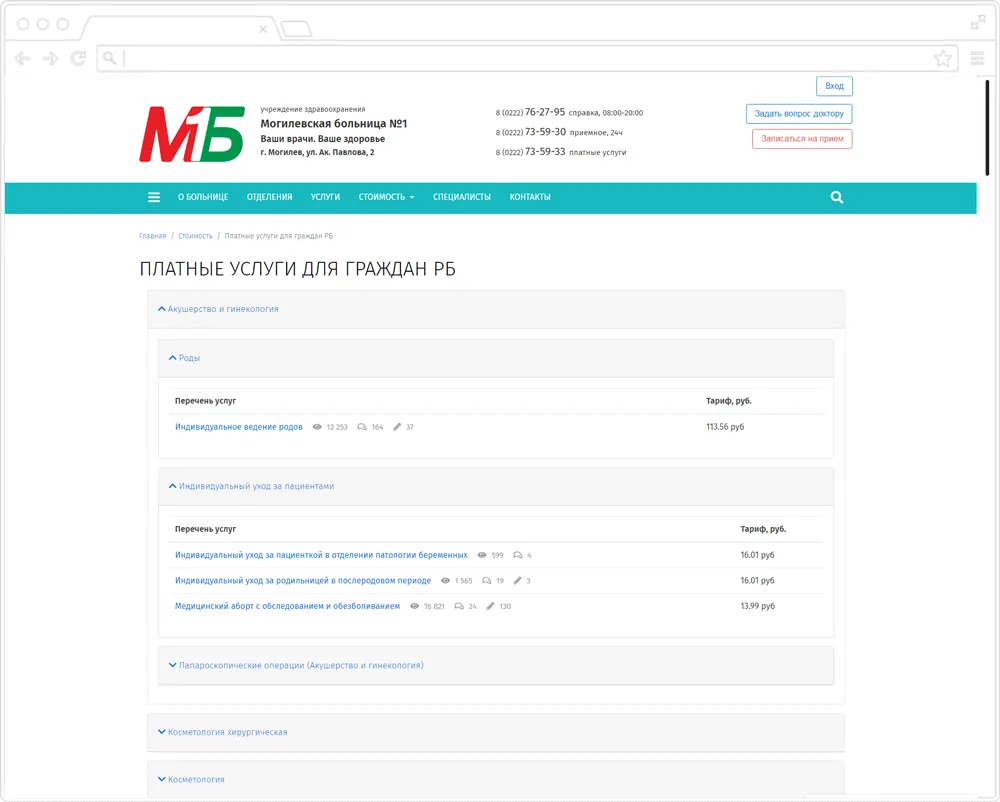Open the Стоимость dropdown menu
This screenshot has width=1000, height=802.
tap(386, 197)
